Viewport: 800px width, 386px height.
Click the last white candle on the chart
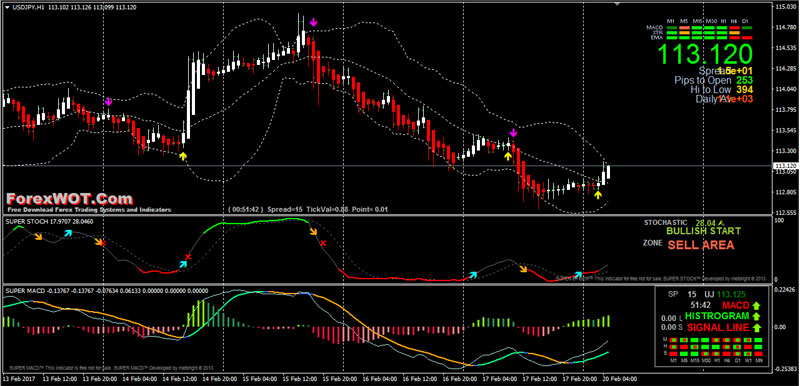pyautogui.click(x=608, y=172)
